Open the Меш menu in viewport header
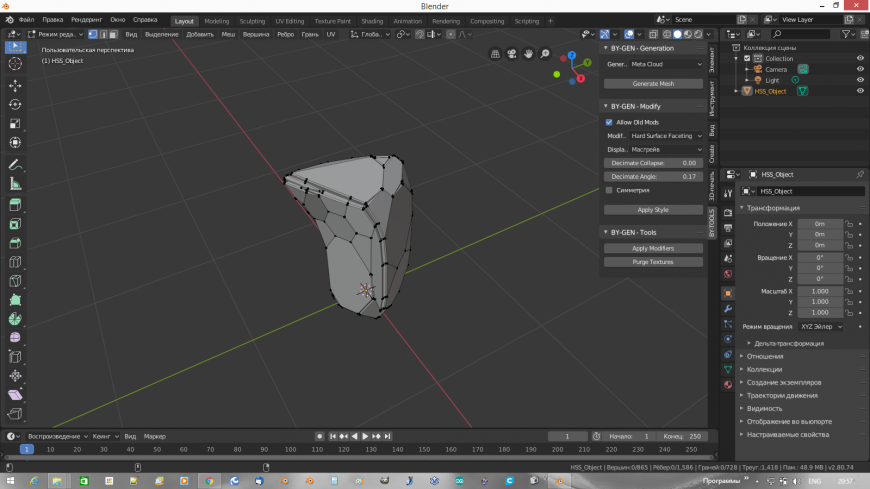 [x=228, y=34]
